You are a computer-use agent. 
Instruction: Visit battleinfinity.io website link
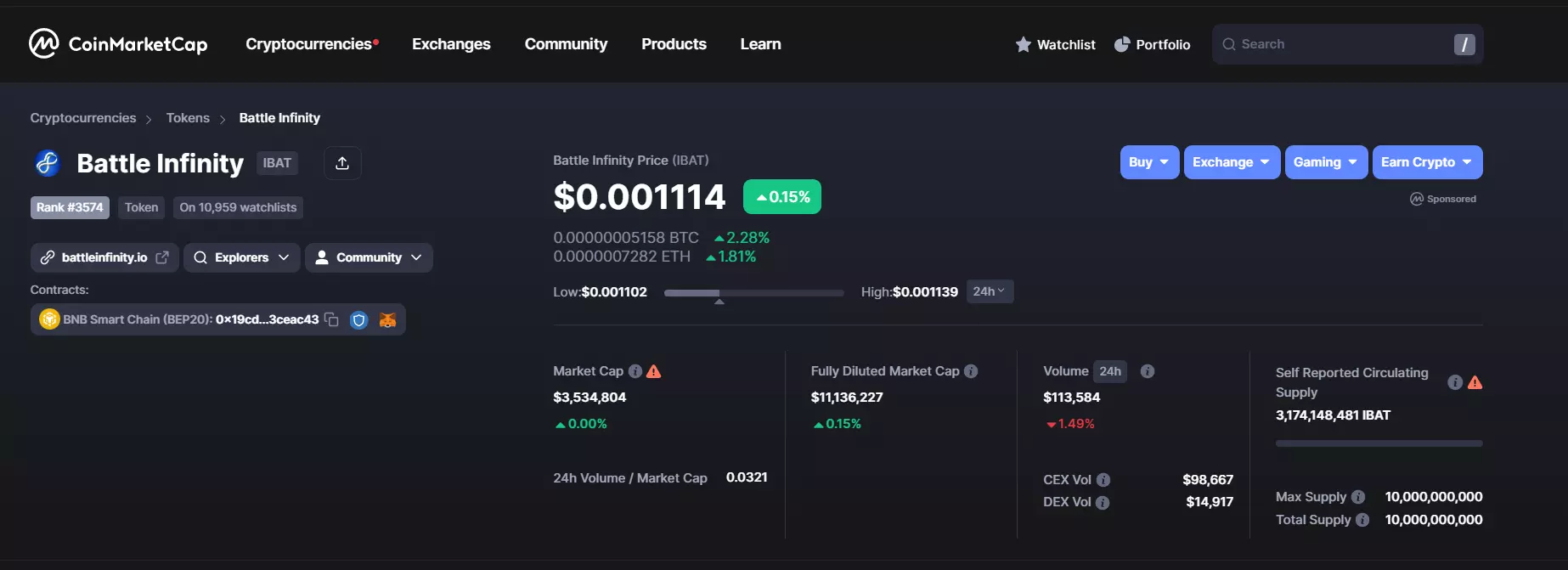(104, 257)
